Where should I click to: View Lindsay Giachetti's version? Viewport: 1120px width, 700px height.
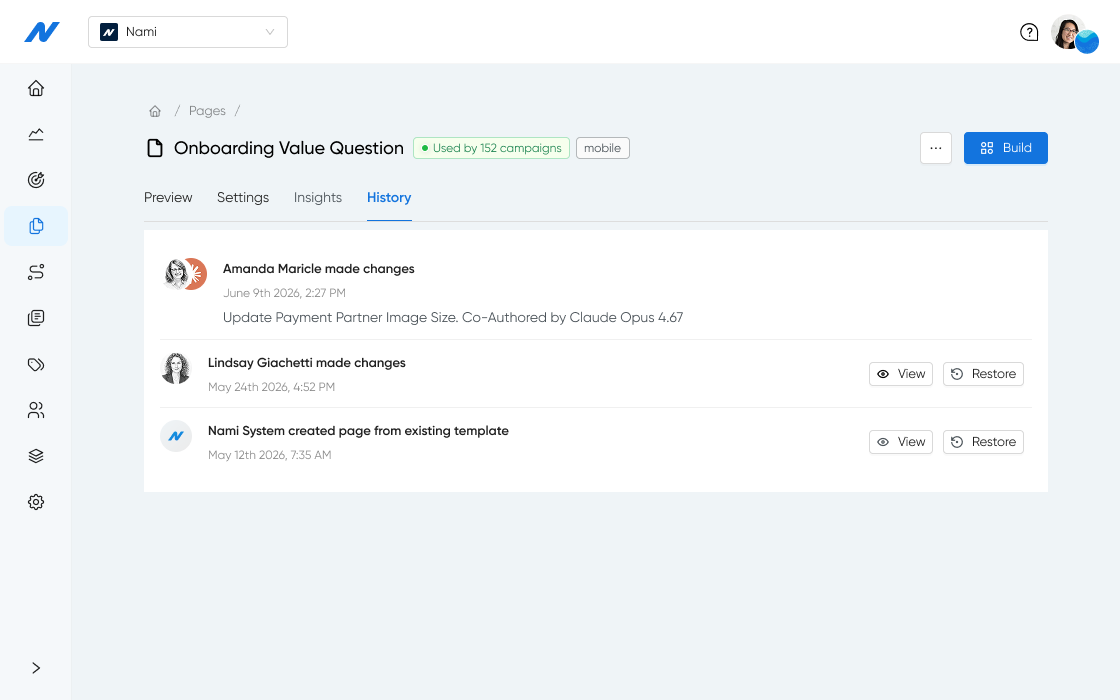[901, 374]
